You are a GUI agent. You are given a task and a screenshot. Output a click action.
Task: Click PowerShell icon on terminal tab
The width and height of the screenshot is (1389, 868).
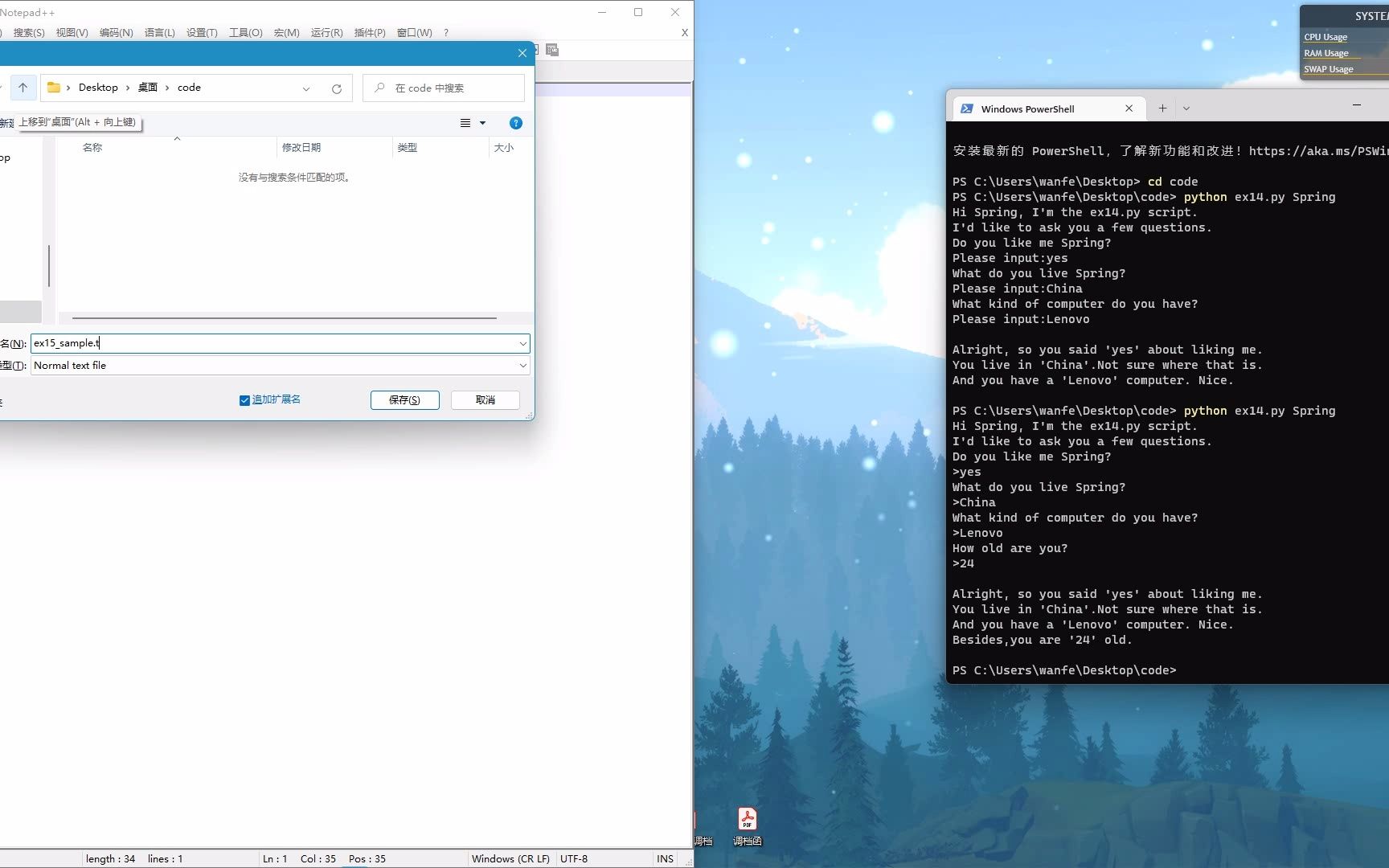[967, 108]
